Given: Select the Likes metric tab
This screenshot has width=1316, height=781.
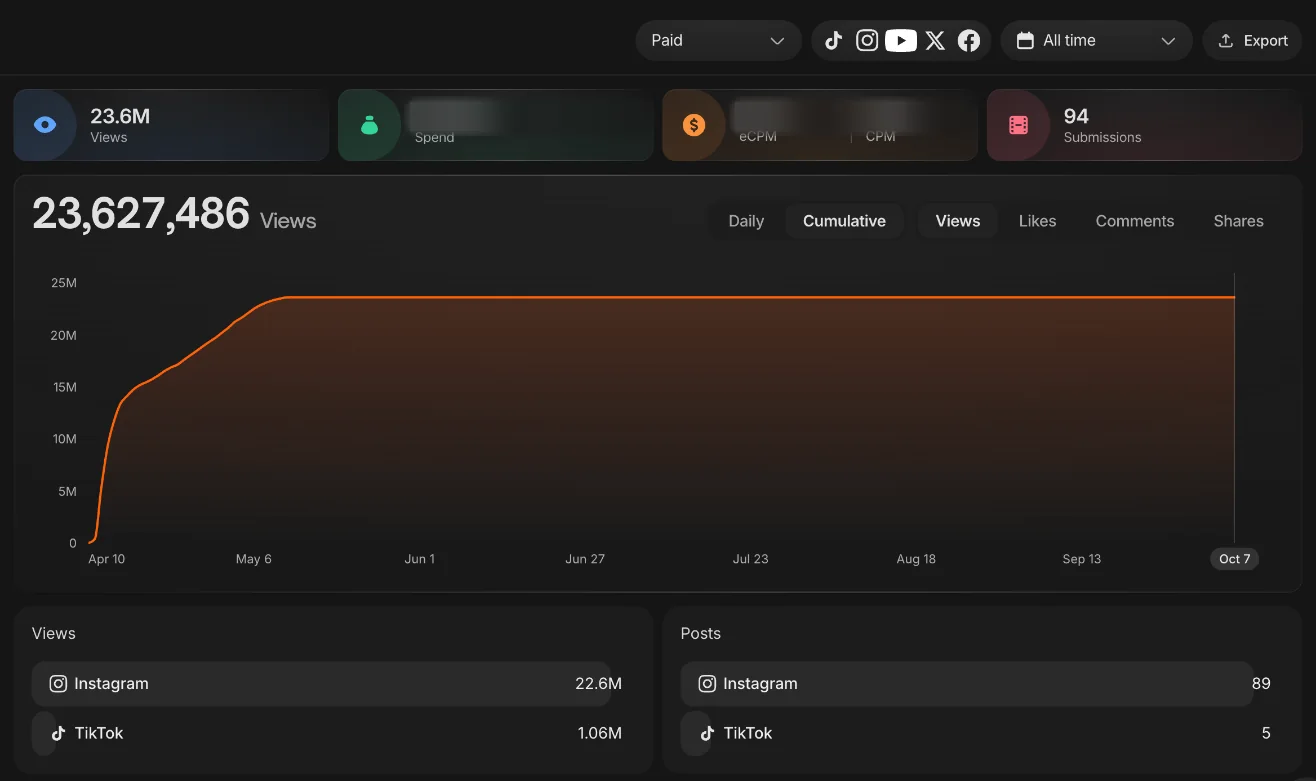Looking at the screenshot, I should click(1037, 221).
